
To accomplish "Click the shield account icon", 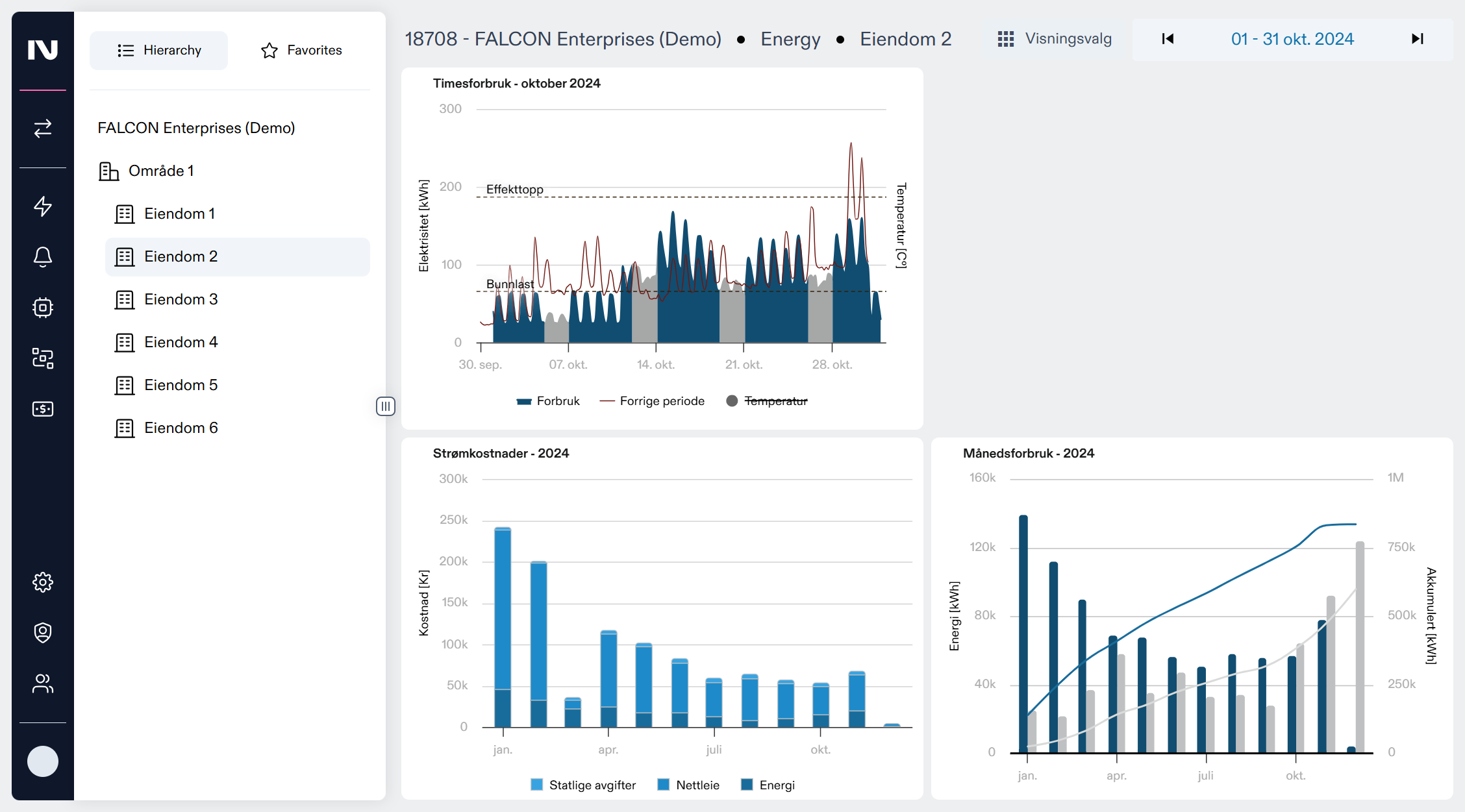I will coord(43,633).
